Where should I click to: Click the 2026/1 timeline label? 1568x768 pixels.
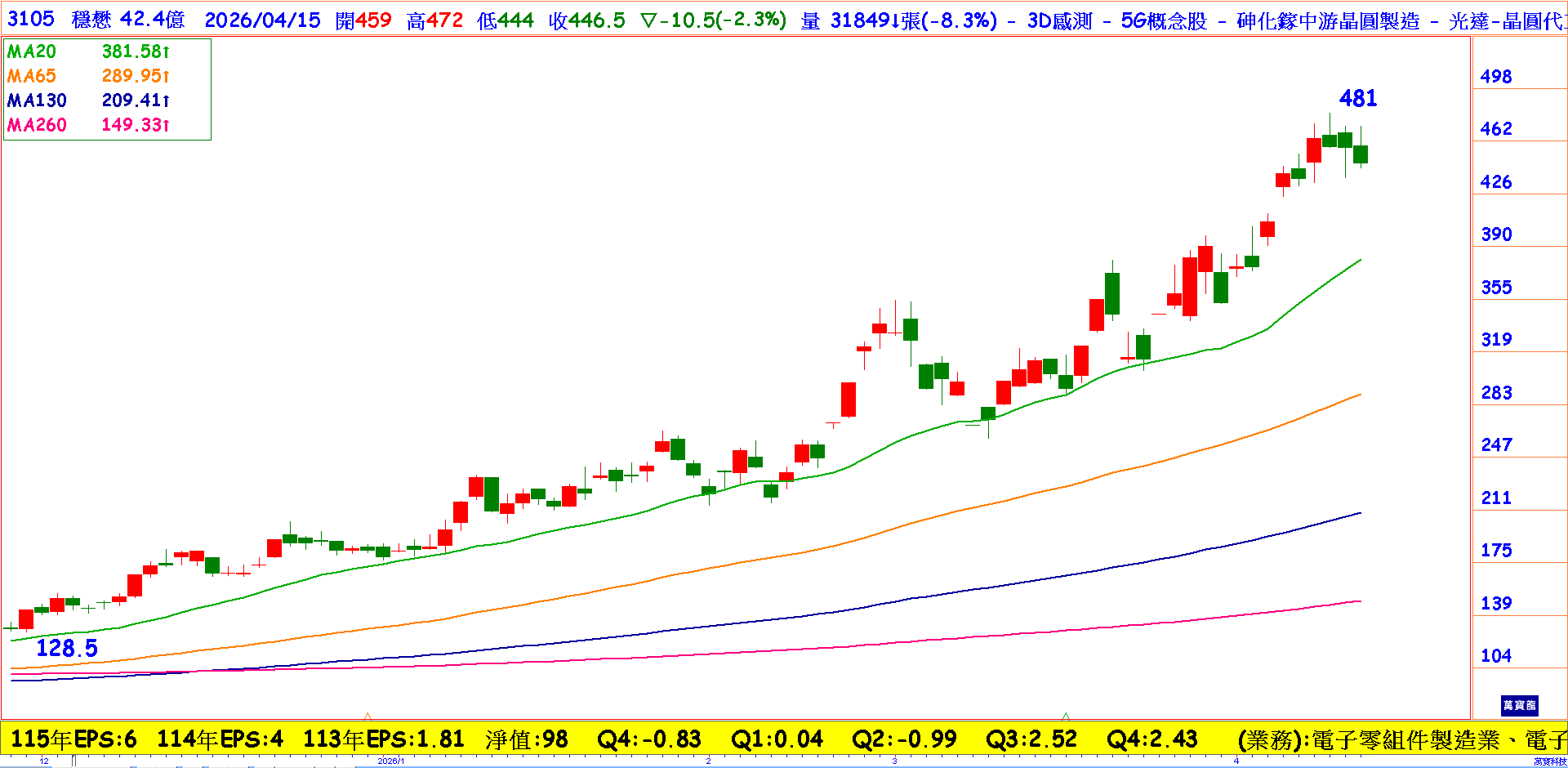point(390,761)
